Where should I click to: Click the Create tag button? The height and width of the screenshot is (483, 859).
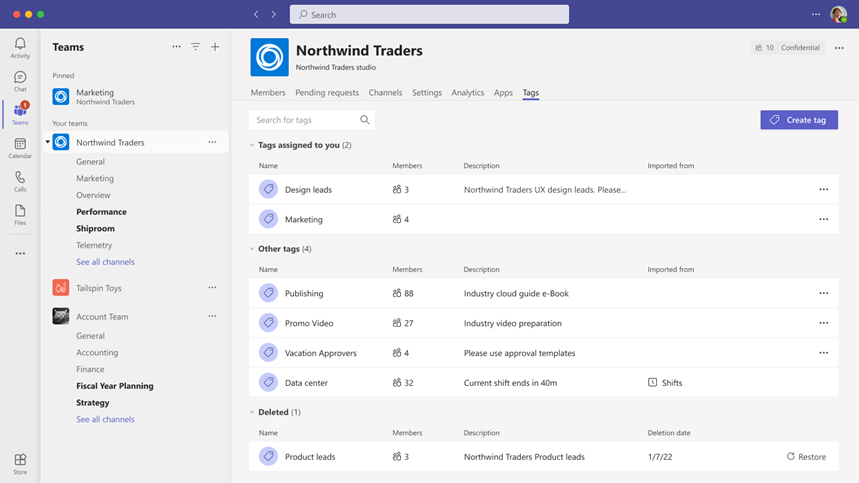(x=798, y=120)
